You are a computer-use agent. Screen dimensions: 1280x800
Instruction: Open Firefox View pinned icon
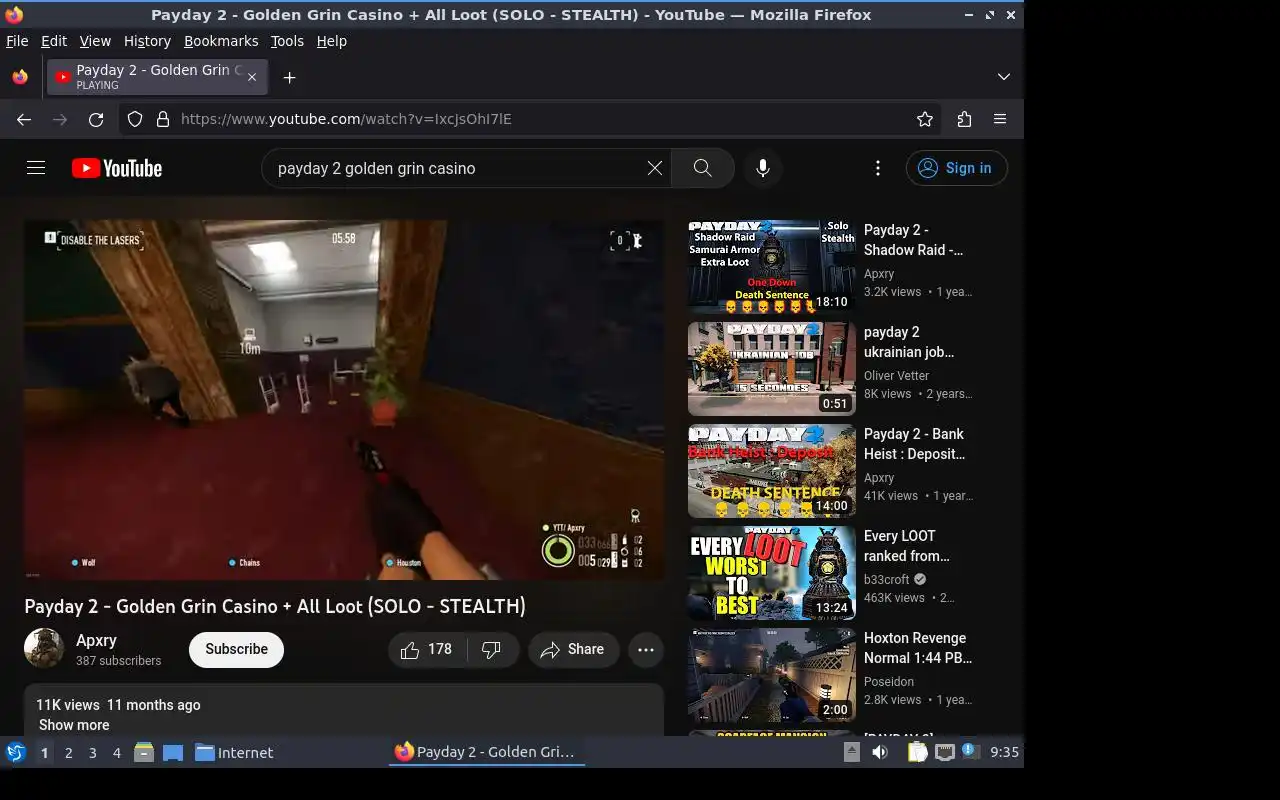[20, 77]
